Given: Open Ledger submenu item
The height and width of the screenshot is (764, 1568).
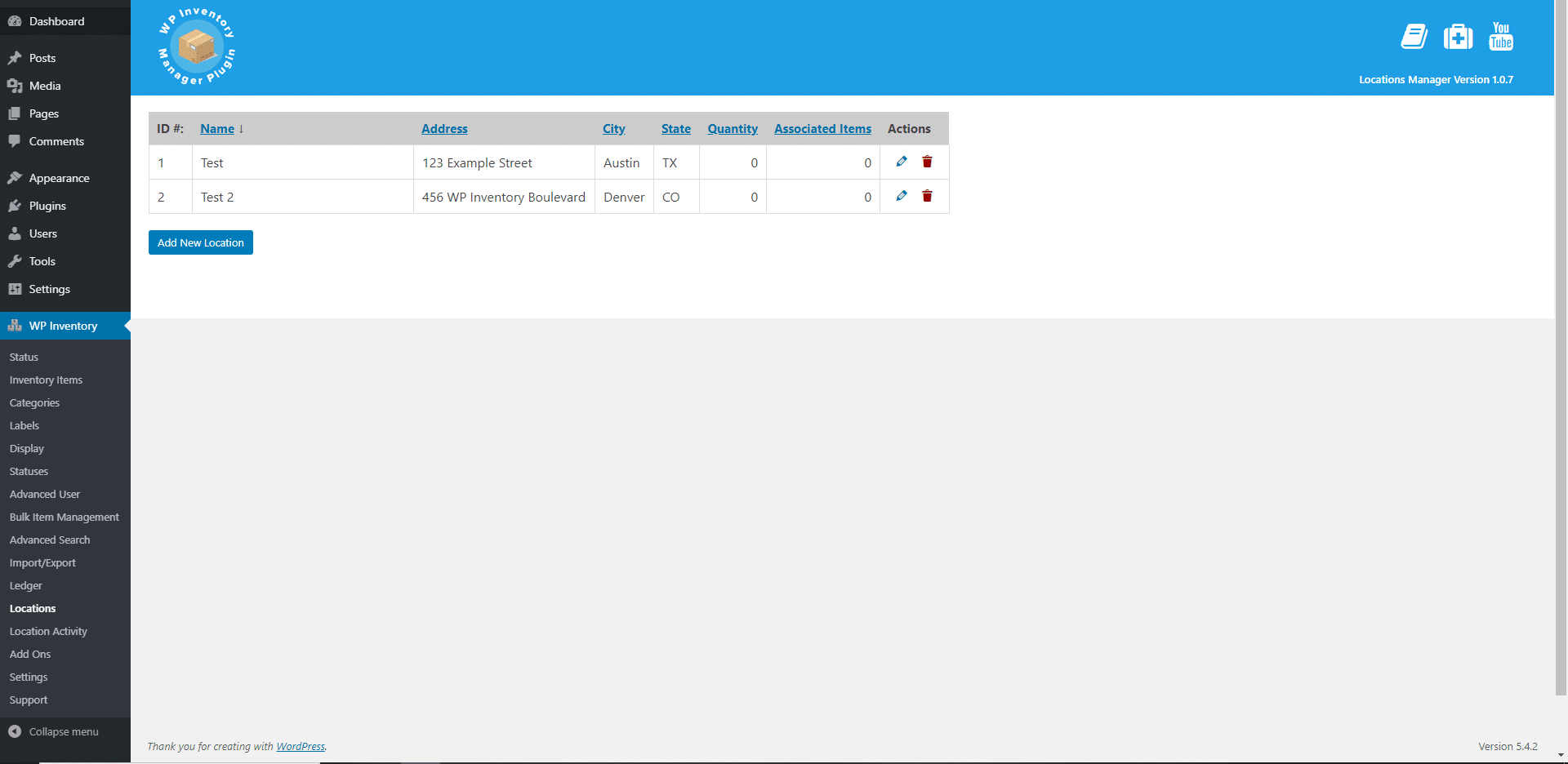Looking at the screenshot, I should [26, 585].
